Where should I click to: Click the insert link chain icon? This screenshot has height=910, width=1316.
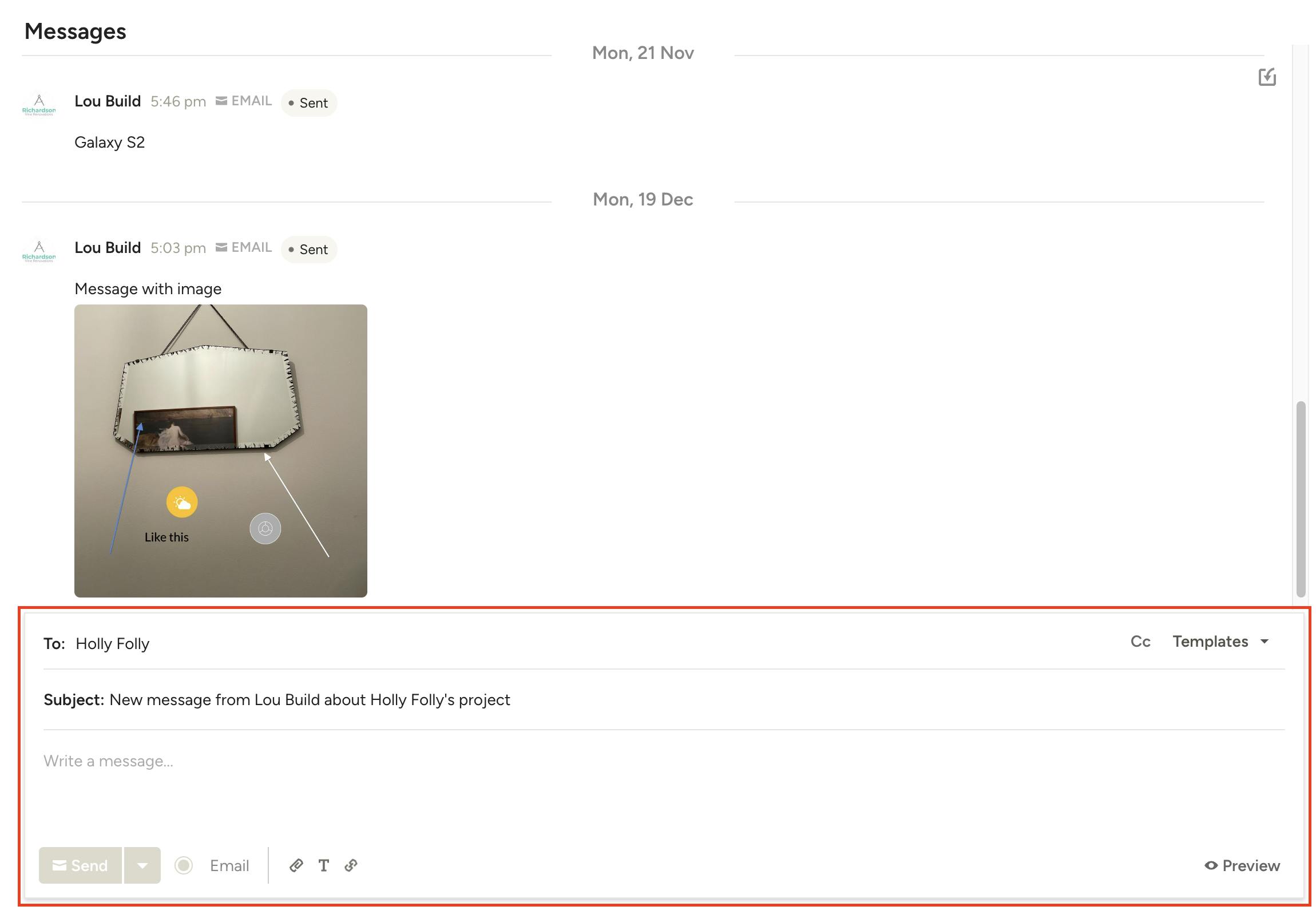pos(351,865)
